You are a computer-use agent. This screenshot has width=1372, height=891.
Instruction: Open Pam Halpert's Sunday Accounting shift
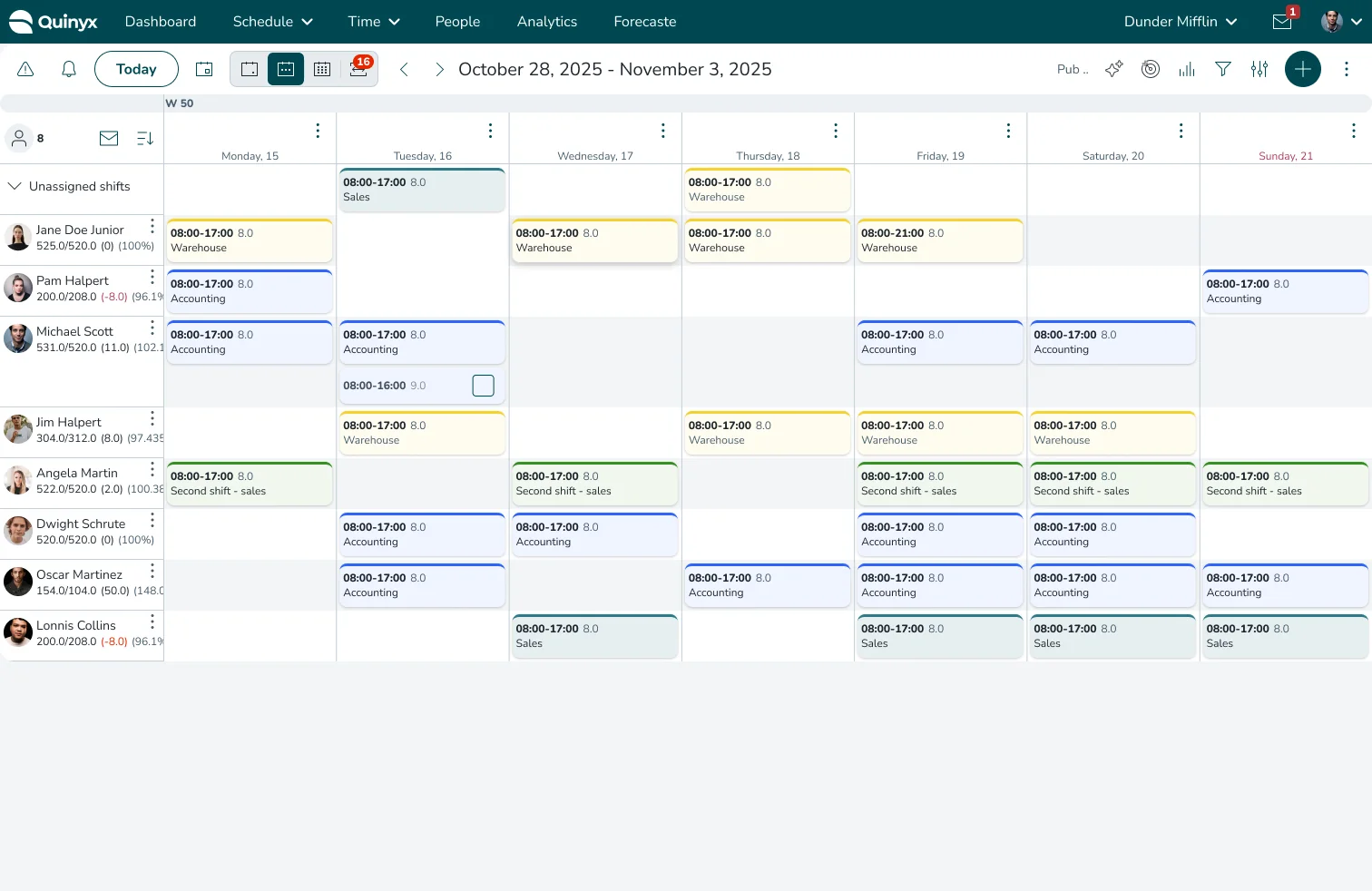(x=1286, y=291)
